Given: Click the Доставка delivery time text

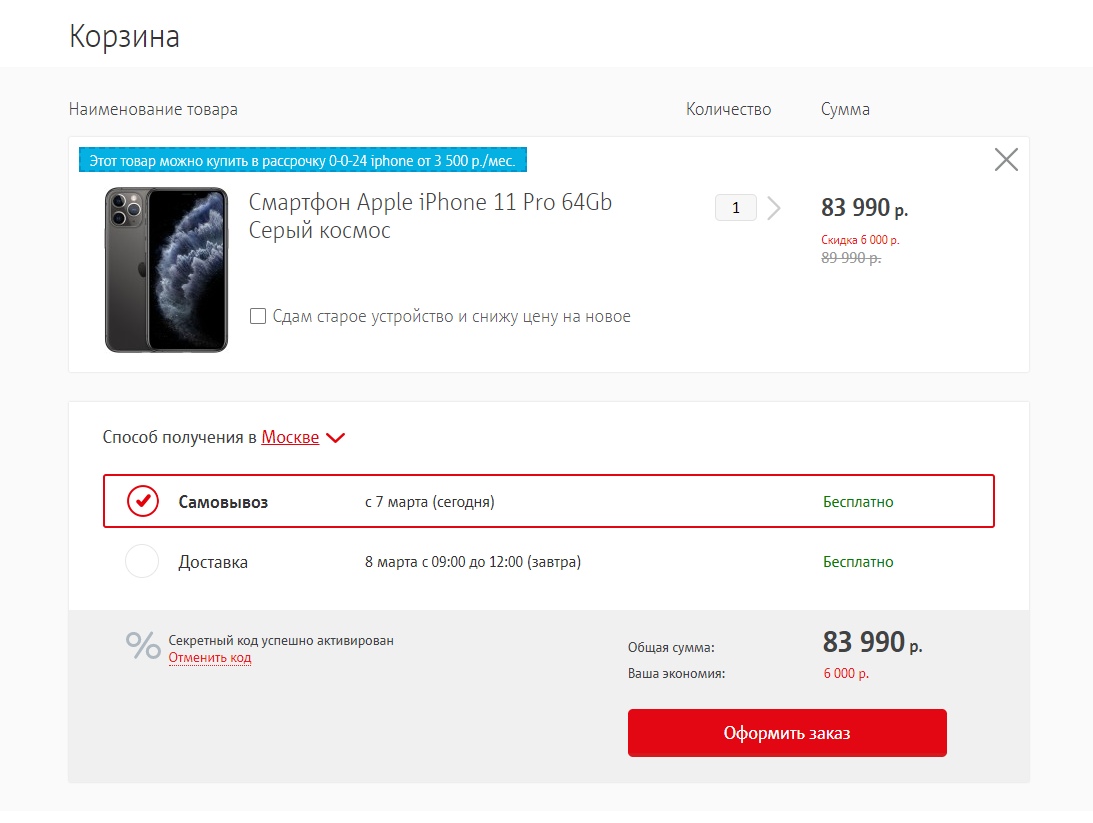Looking at the screenshot, I should pos(473,562).
